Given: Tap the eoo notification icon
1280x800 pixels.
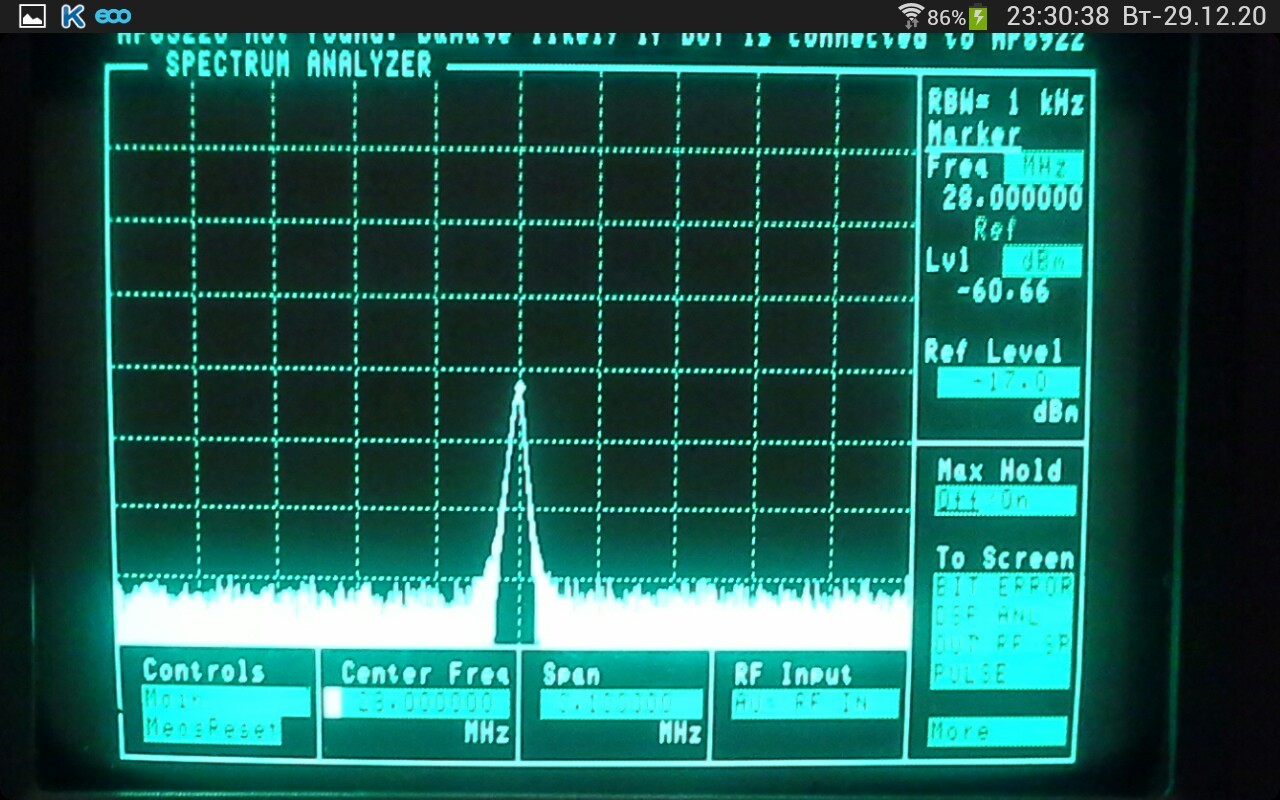Looking at the screenshot, I should 113,17.
